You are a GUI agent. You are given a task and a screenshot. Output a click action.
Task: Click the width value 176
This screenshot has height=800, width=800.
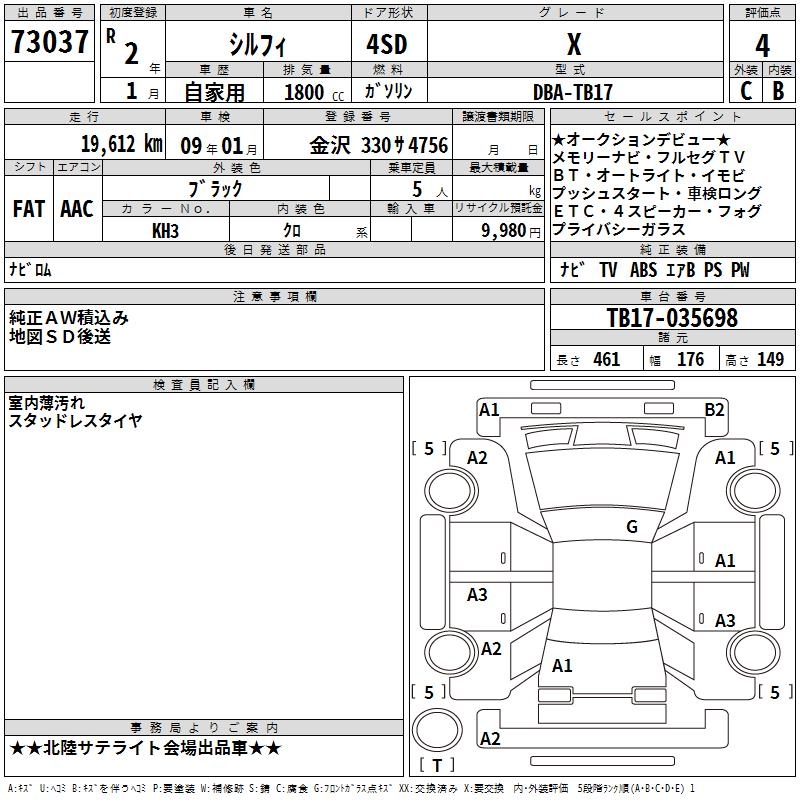[x=690, y=359]
